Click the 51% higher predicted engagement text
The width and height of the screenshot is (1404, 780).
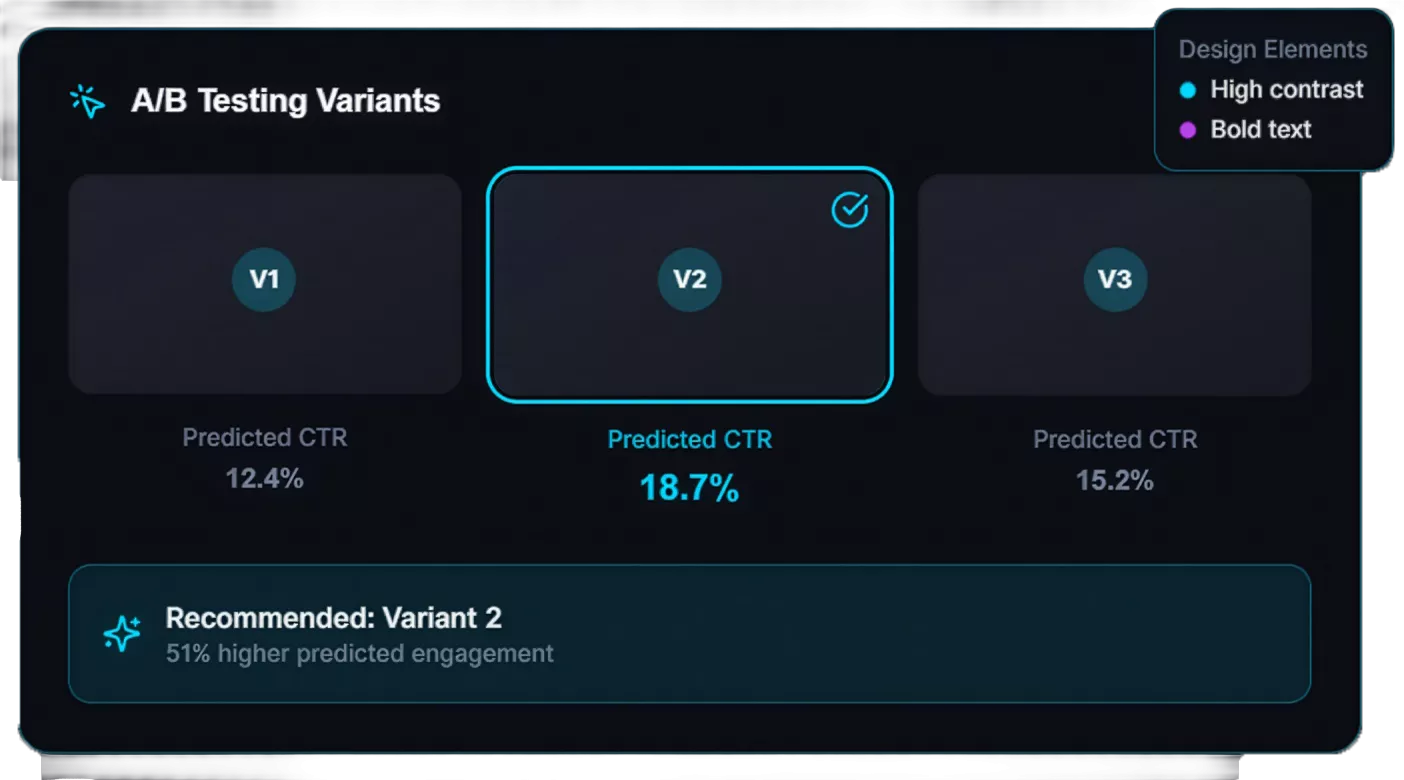pos(360,654)
